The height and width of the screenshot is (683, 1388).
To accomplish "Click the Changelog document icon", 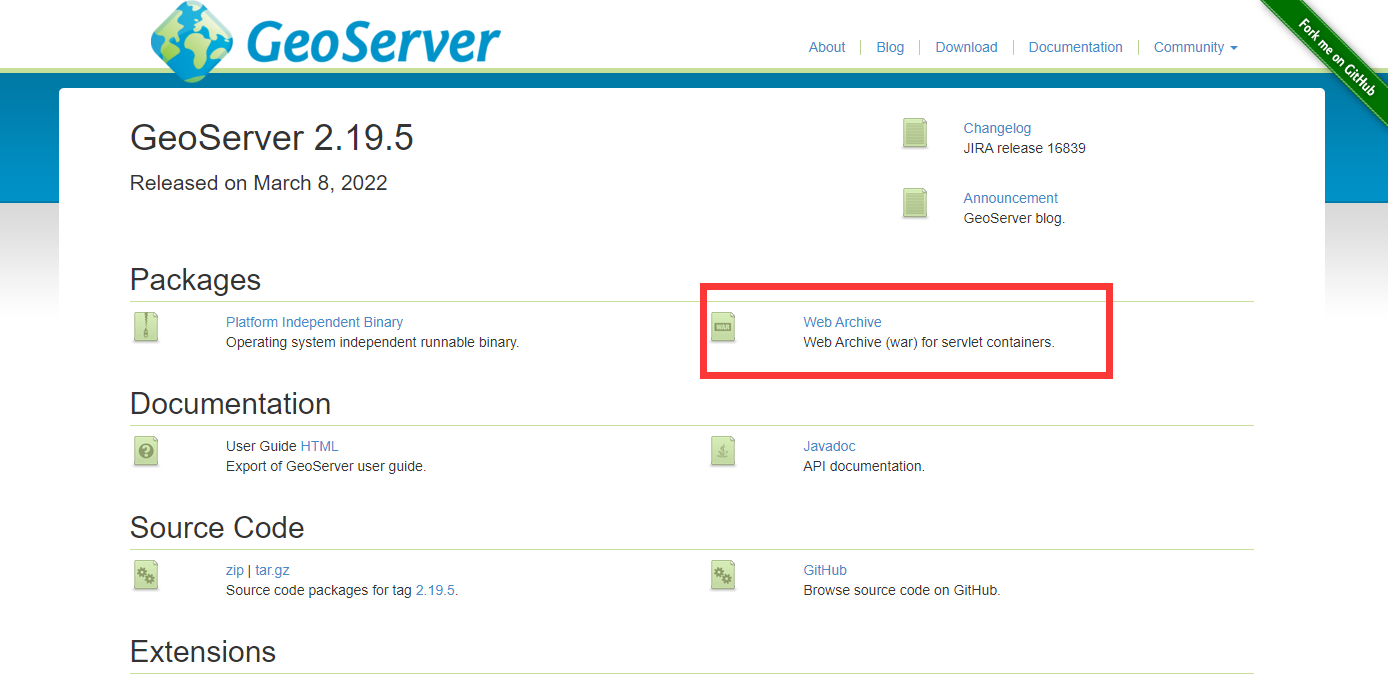I will coord(915,133).
